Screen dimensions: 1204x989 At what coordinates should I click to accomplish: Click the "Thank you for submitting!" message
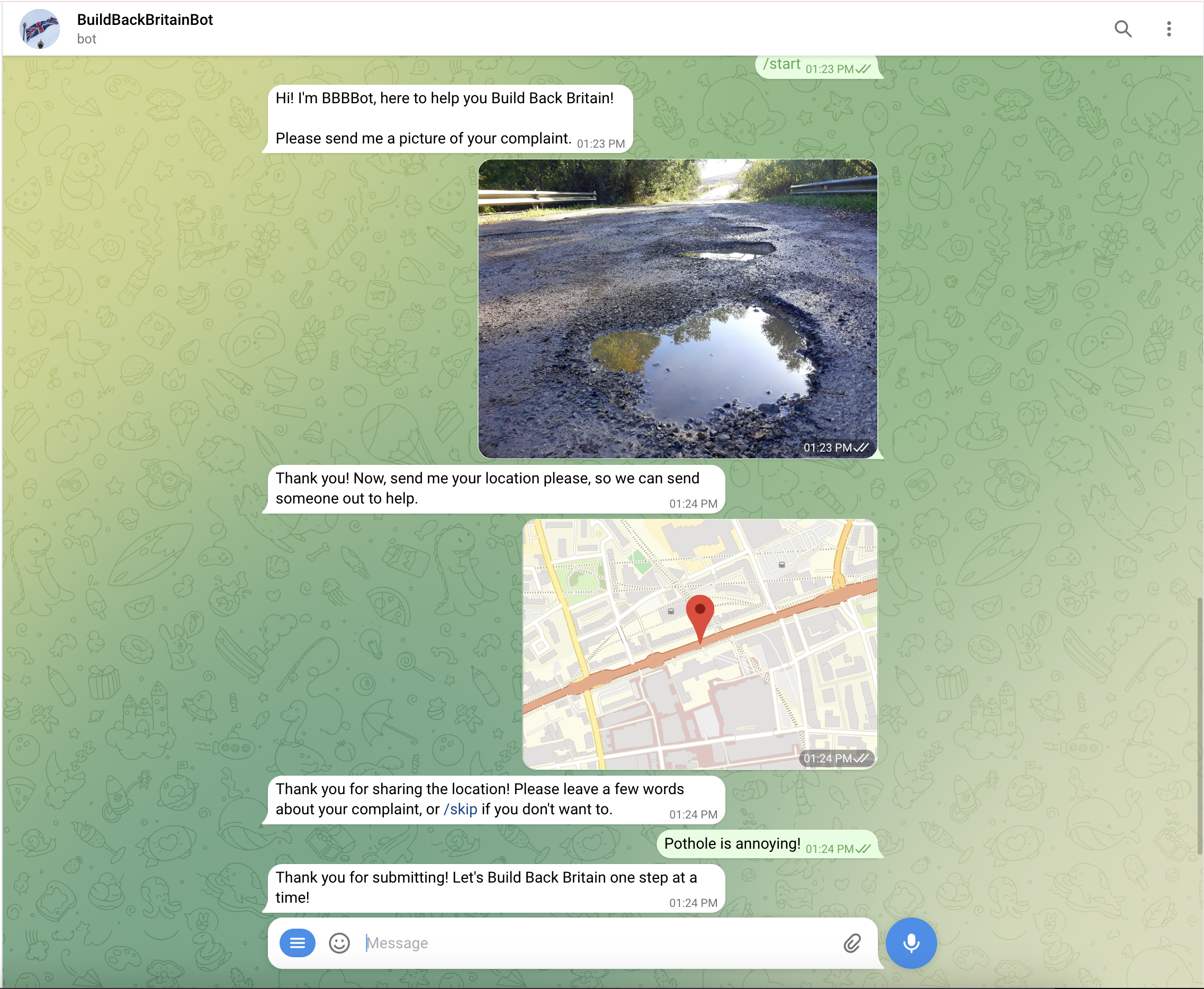coord(486,887)
